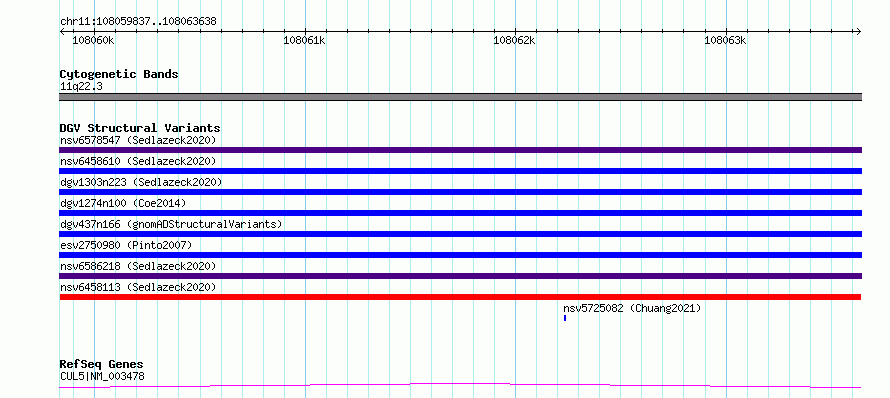The image size is (890, 398).
Task: Open the RefSeq Genes track heading
Action: coord(101,365)
